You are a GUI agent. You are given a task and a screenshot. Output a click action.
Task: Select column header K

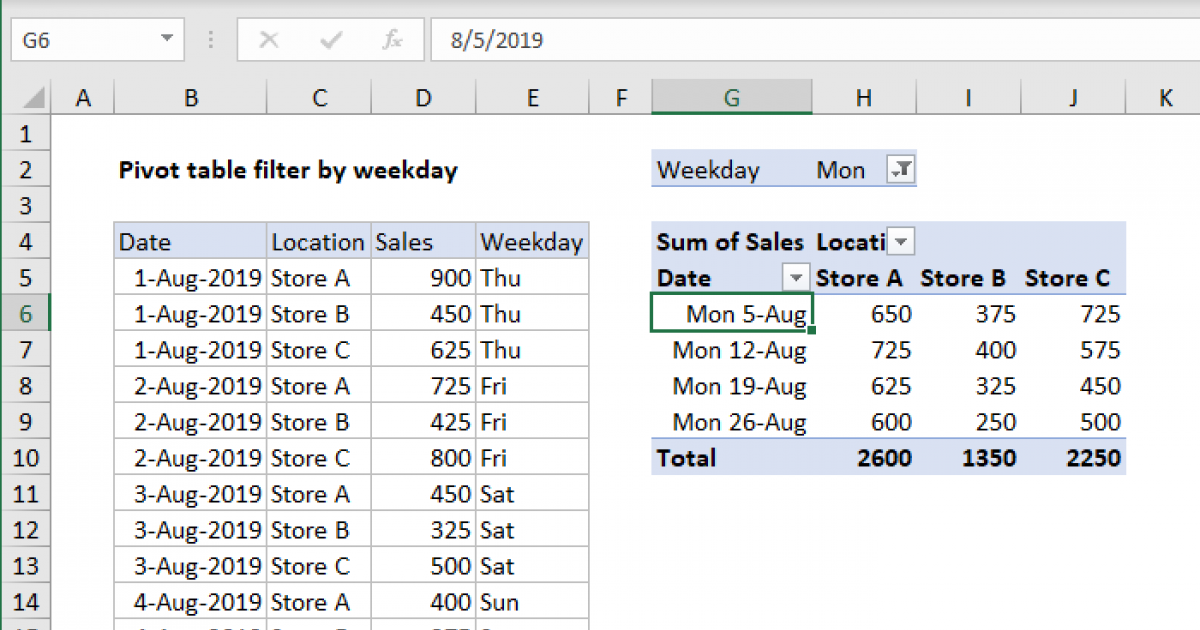coord(1165,97)
